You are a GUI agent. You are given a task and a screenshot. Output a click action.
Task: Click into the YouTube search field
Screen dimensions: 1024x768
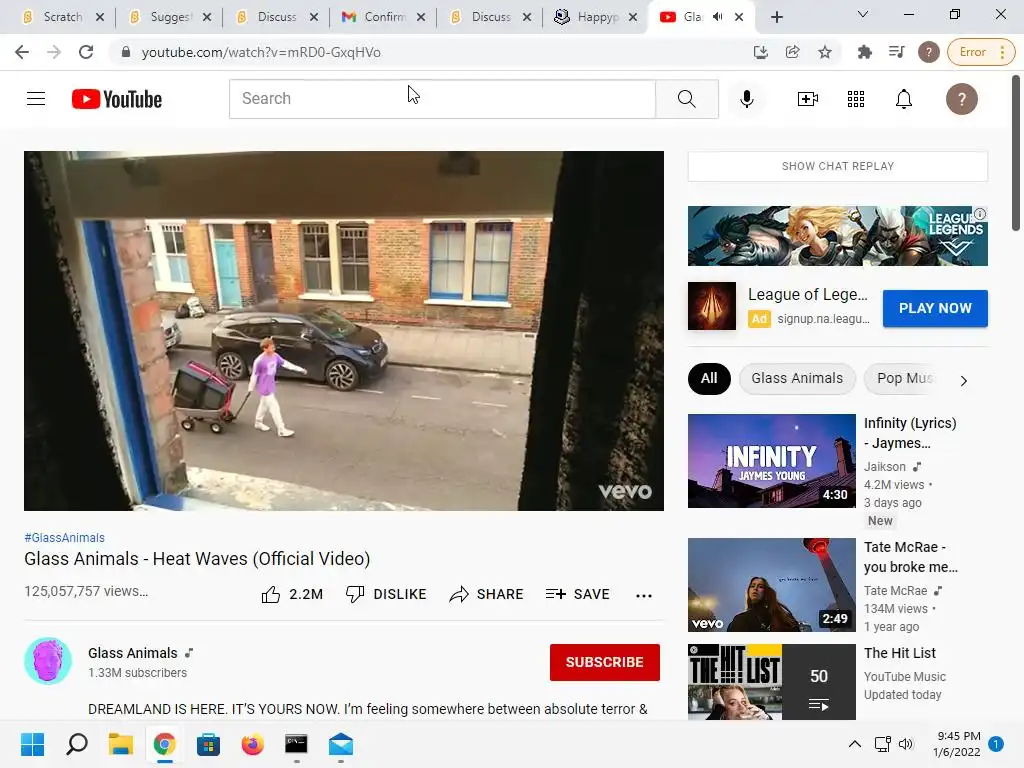(x=442, y=99)
